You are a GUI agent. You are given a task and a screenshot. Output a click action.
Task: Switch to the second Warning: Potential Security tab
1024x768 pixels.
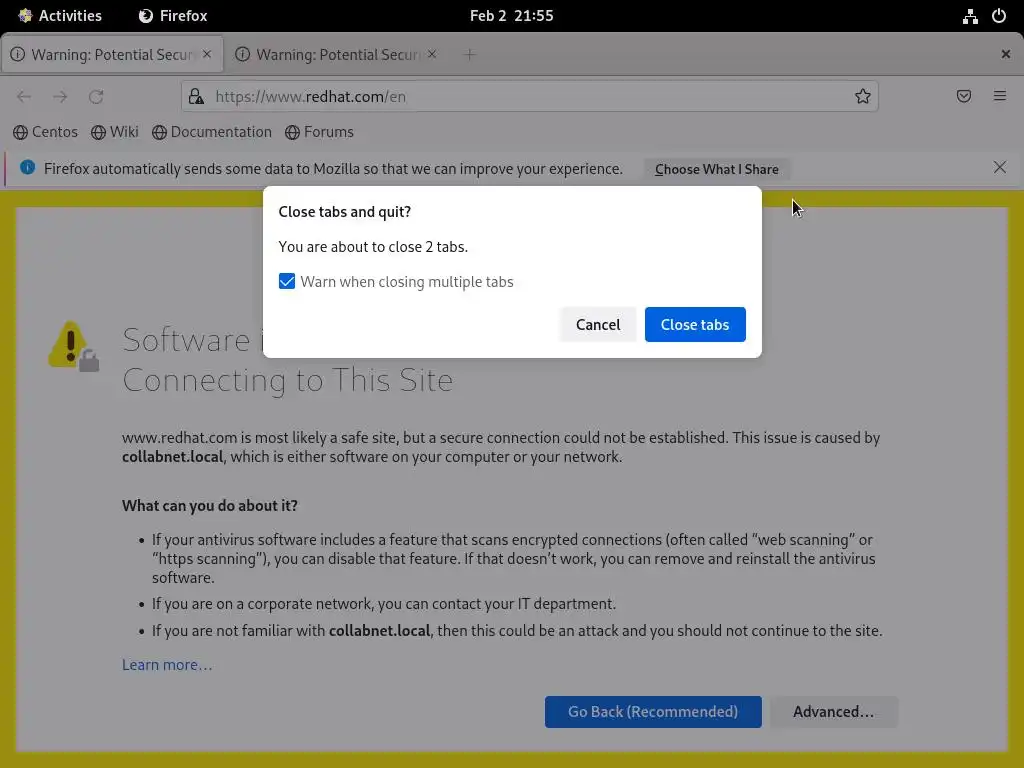[x=338, y=55]
